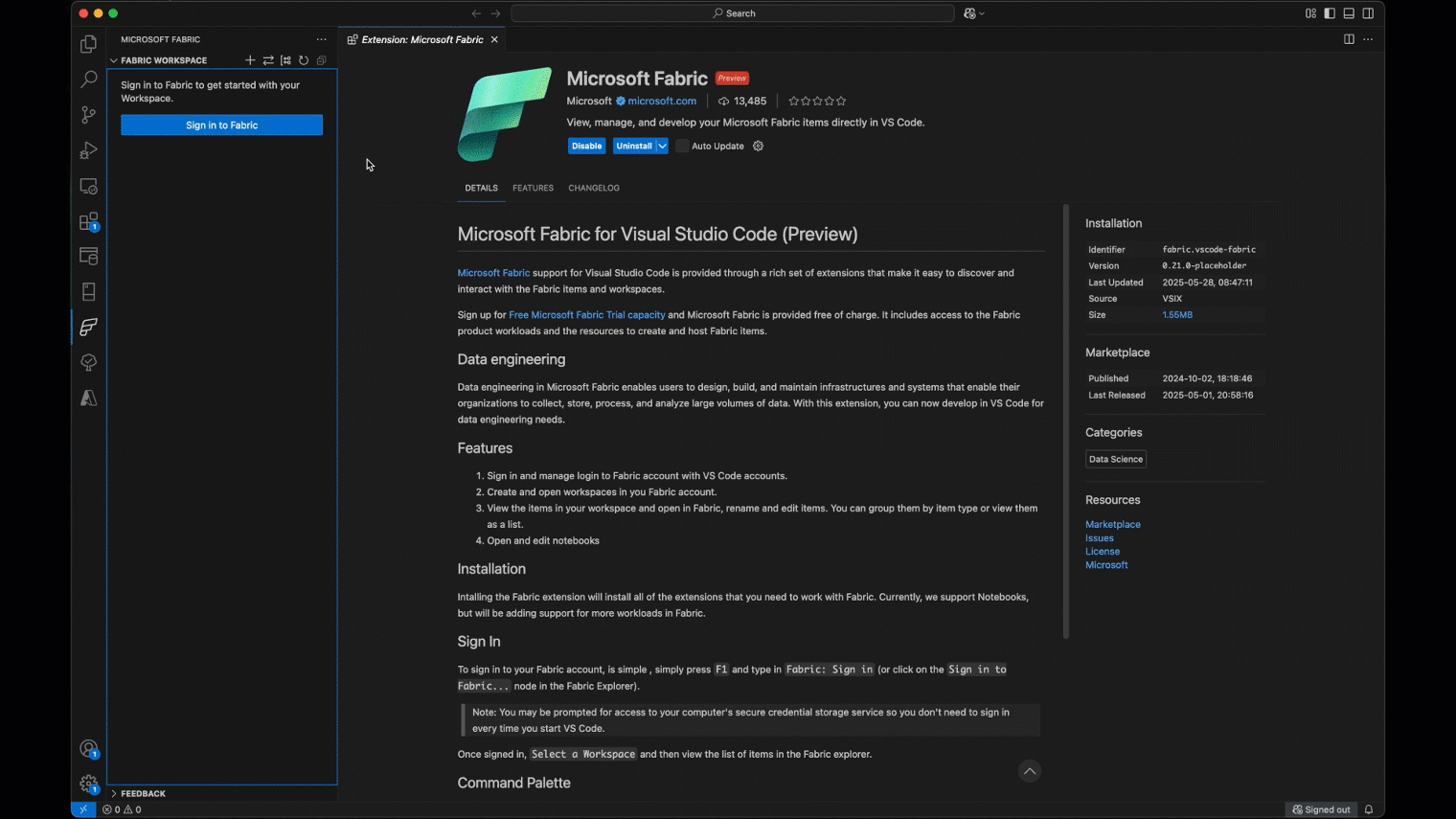Switch to the Changelog tab
Screen dimensions: 1456x819
tap(594, 188)
